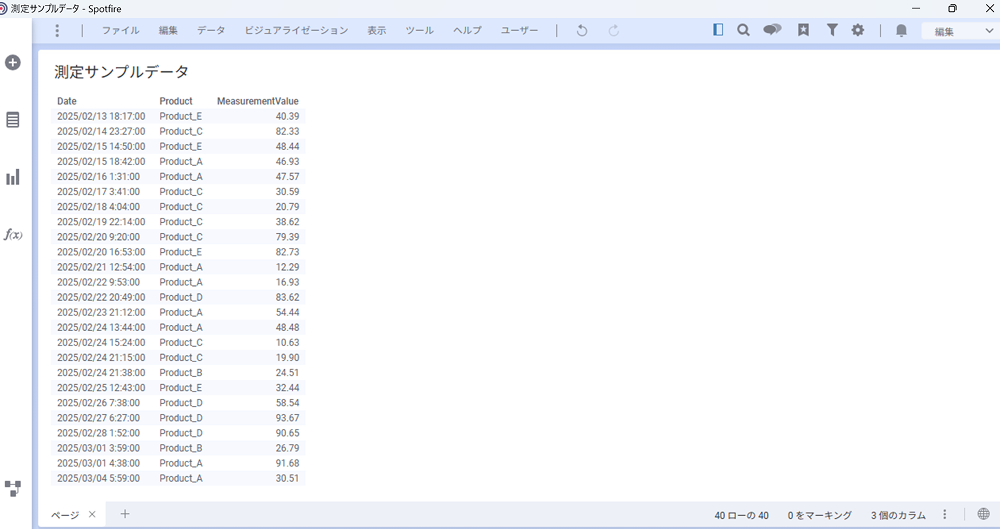Click the 40 ローの 40 row count
This screenshot has height=529, width=1000.
(x=742, y=515)
